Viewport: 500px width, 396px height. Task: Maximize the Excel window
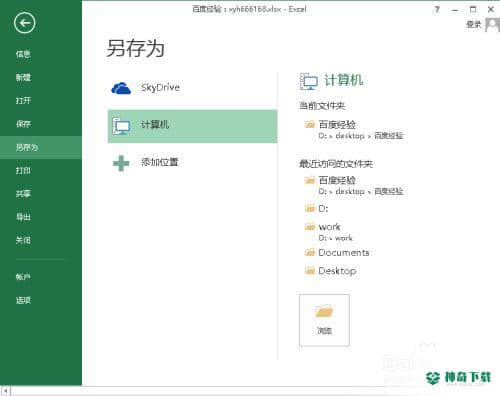point(473,9)
